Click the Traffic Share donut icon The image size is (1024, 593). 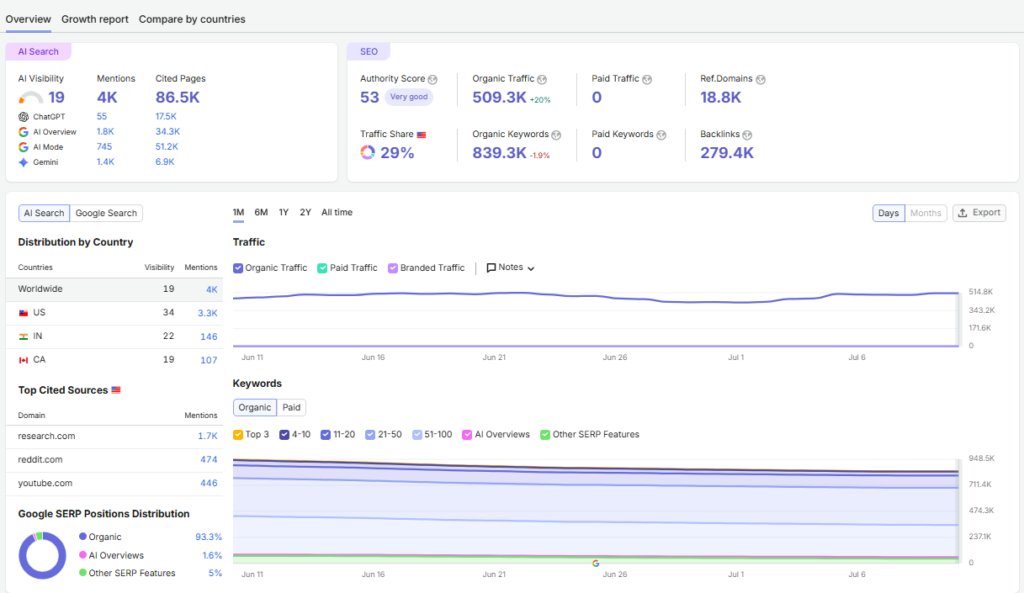tap(368, 152)
